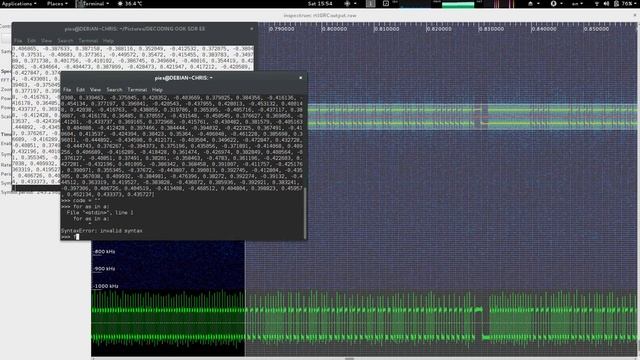Click the 0.820000 time ruler mark

439,29
